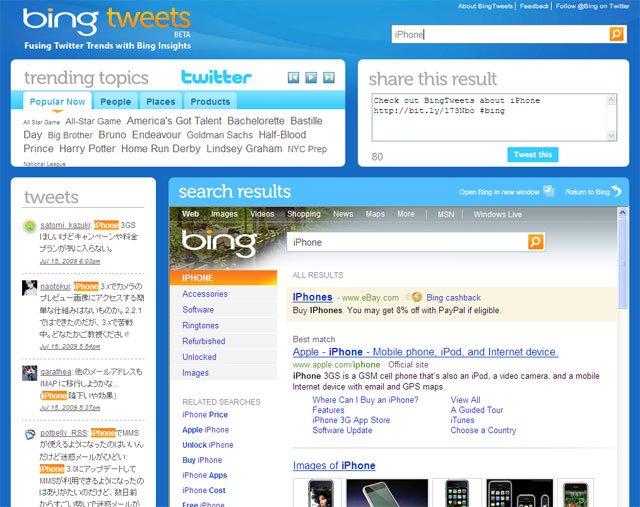Open the second iPhone image thumbnail
Screen dimensions: 640x507
[x=387, y=493]
